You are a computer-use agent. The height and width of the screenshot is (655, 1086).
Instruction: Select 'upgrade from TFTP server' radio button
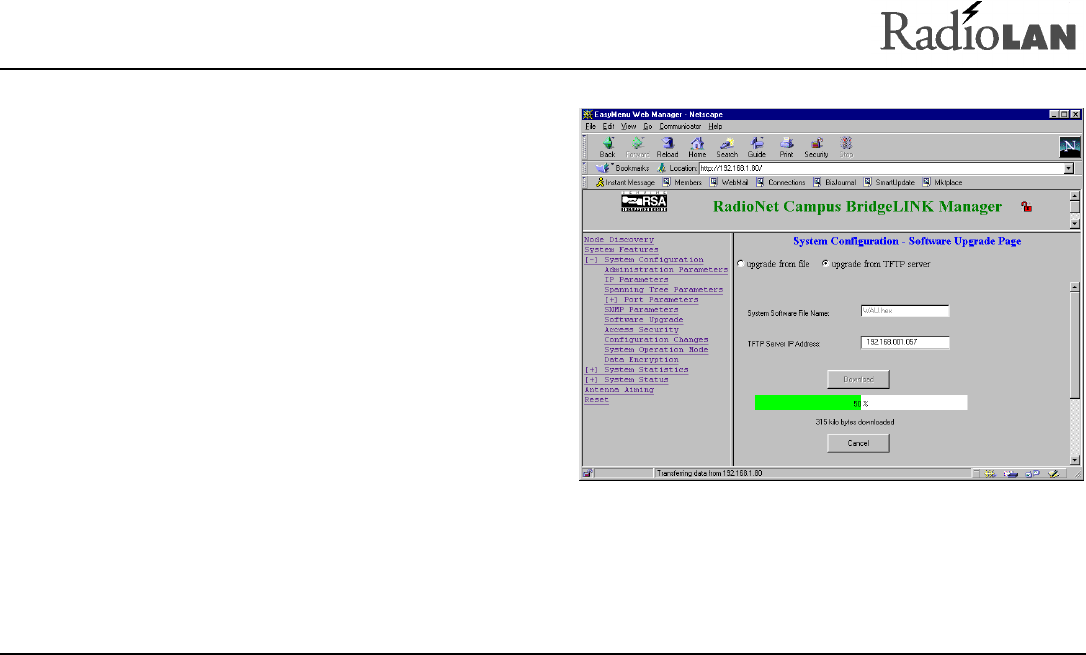(825, 264)
